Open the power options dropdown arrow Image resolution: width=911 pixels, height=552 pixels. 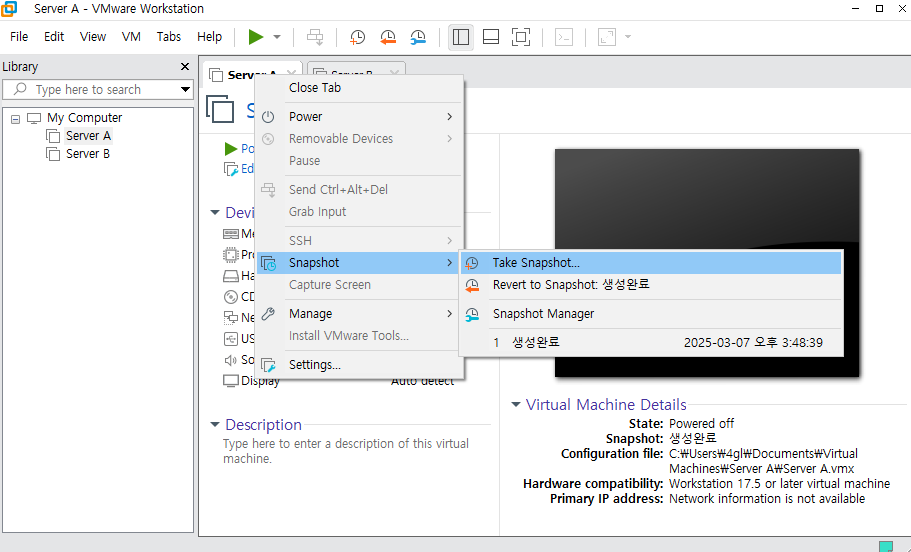coord(277,37)
